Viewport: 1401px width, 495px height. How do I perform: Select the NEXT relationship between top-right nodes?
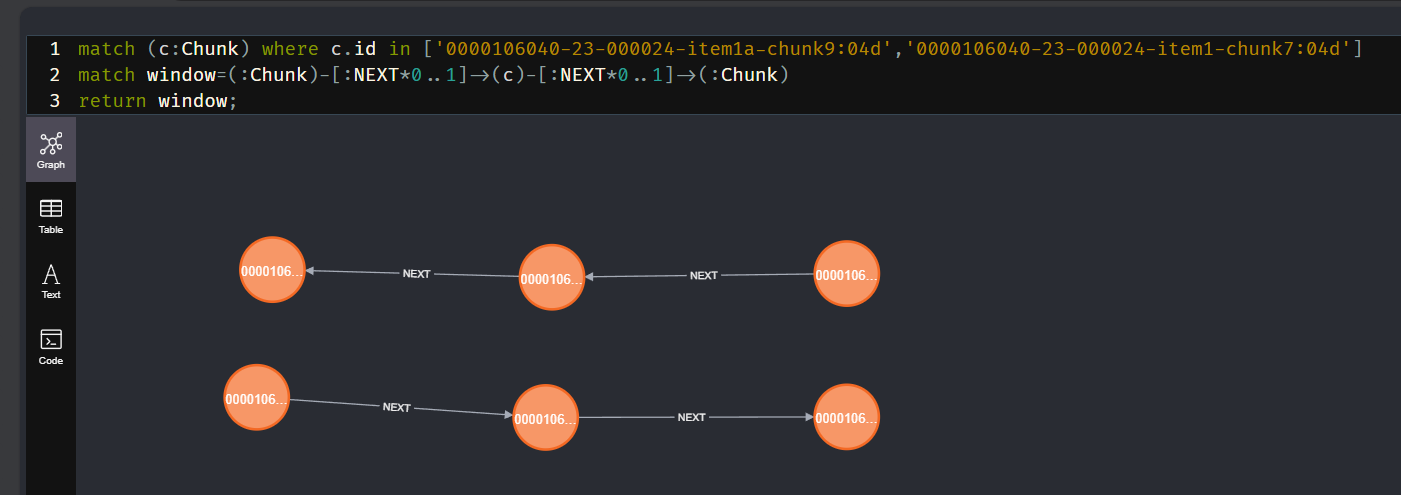click(x=704, y=276)
